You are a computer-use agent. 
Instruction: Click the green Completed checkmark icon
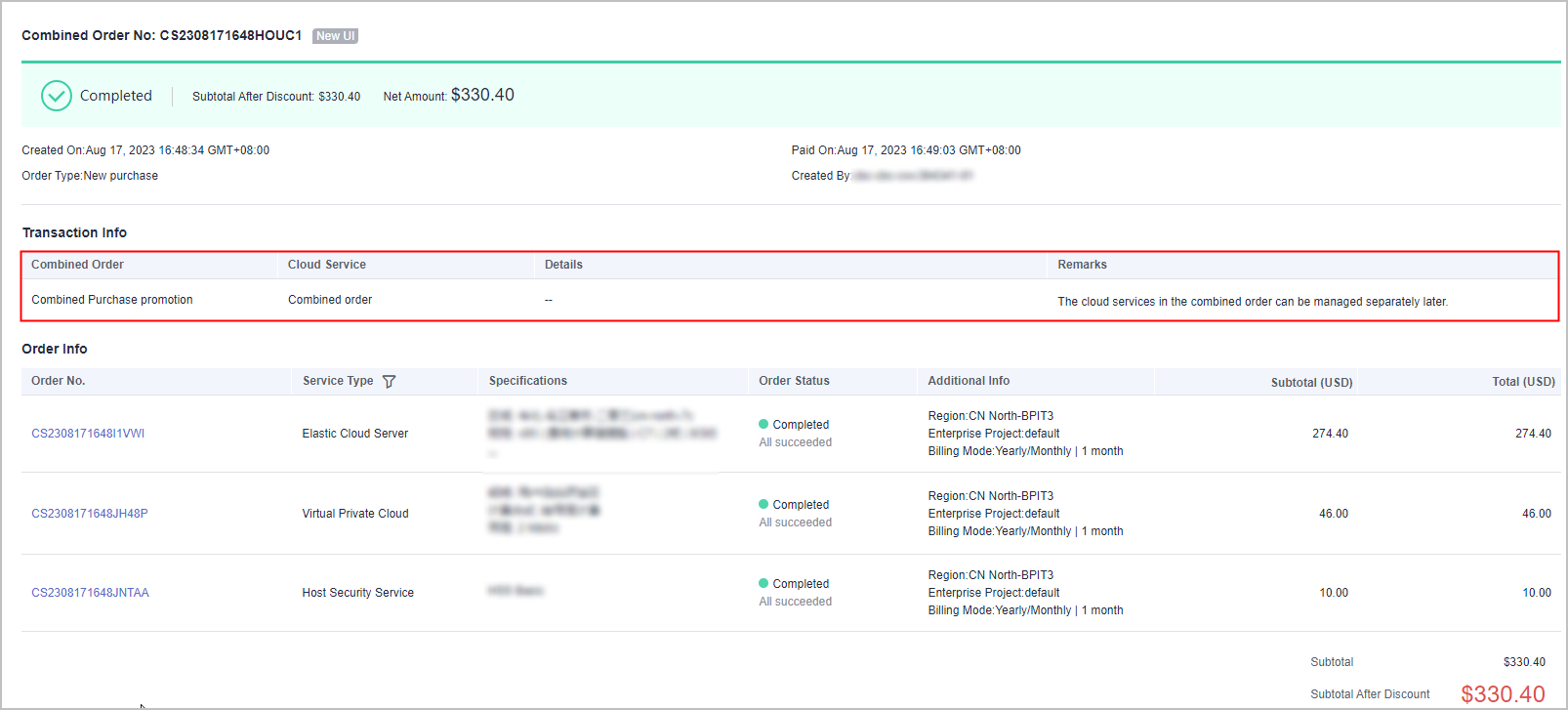pyautogui.click(x=57, y=96)
